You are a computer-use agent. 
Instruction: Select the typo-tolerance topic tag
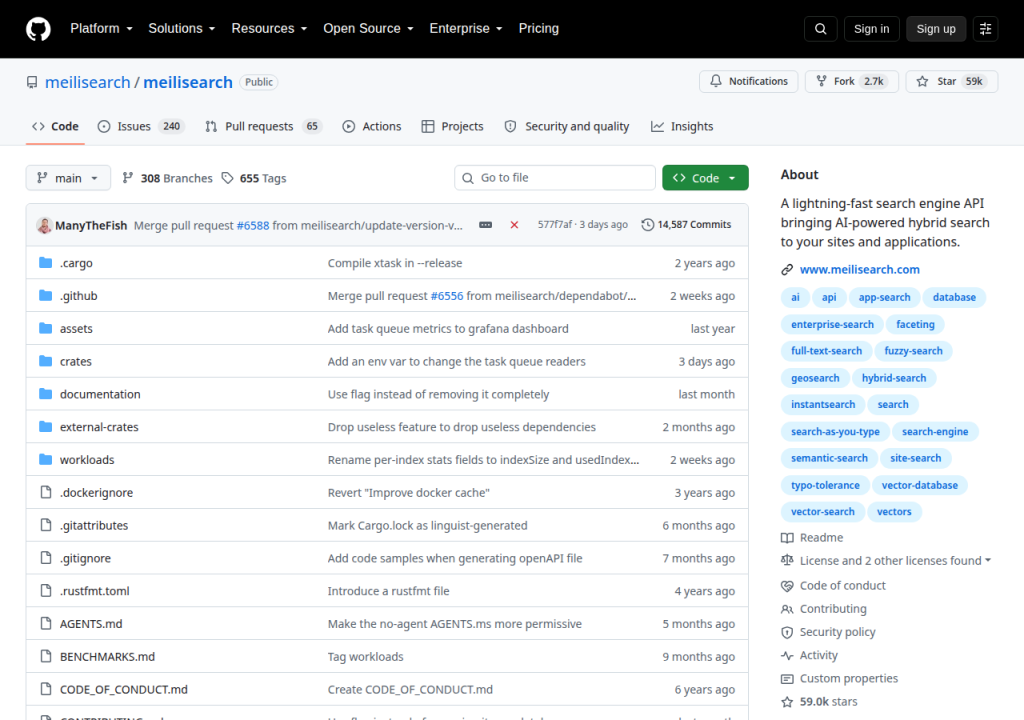[x=825, y=485]
